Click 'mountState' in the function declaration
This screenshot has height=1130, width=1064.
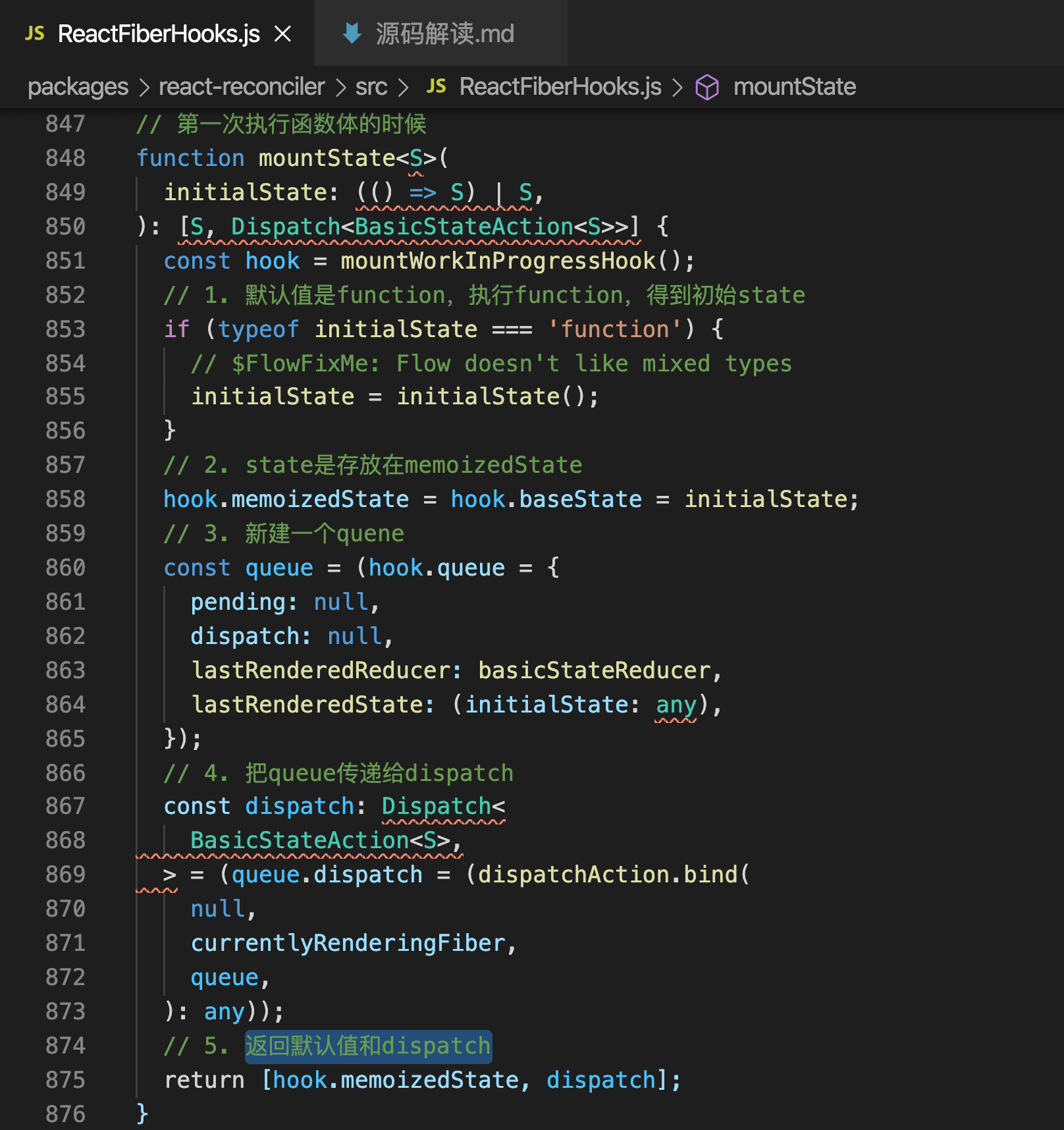tap(327, 158)
